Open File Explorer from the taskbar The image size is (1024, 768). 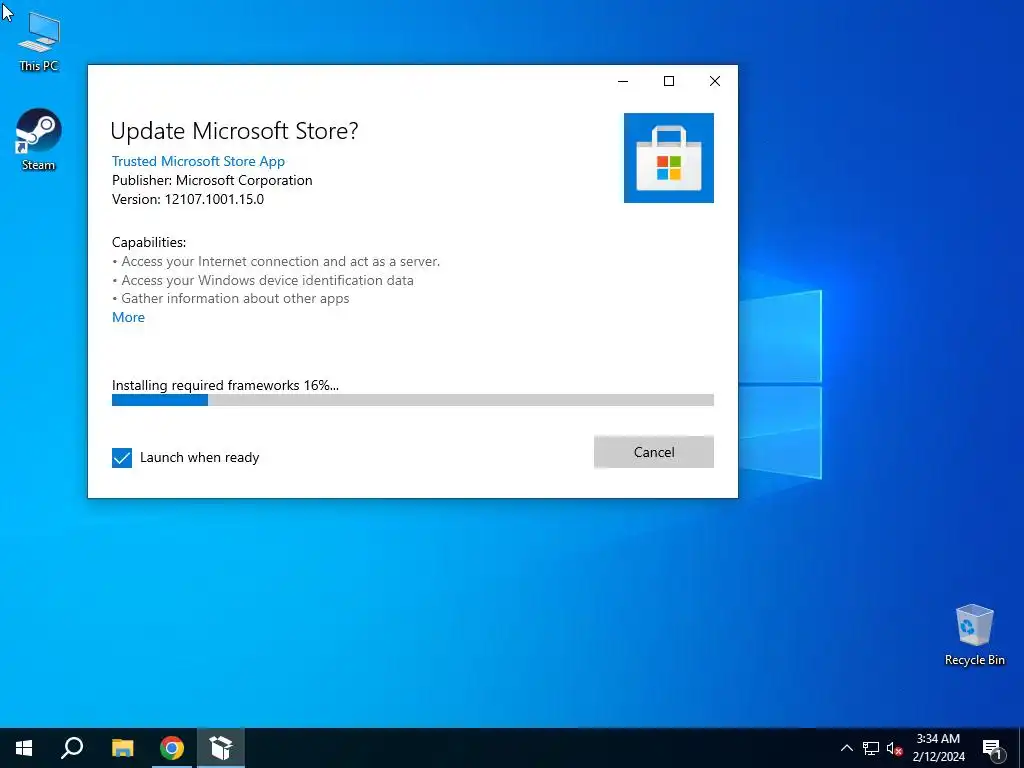[122, 748]
